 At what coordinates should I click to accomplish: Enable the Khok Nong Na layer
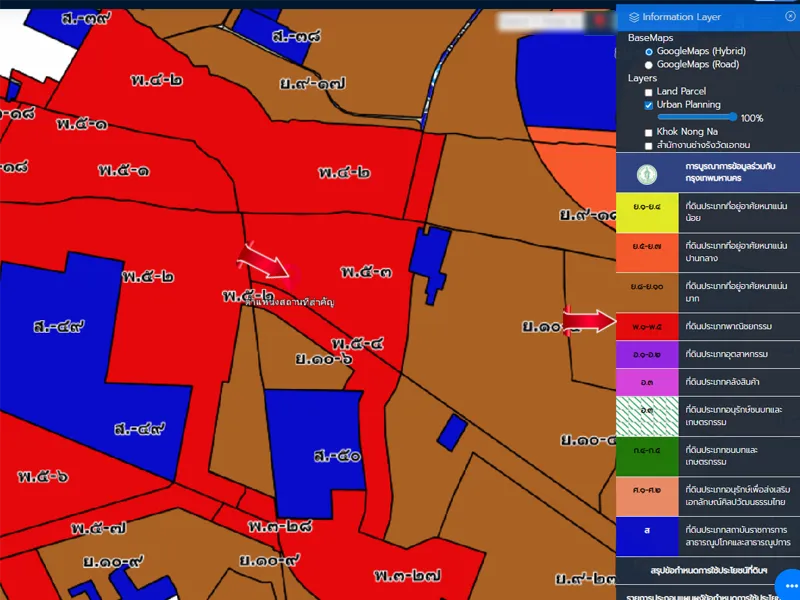[649, 132]
